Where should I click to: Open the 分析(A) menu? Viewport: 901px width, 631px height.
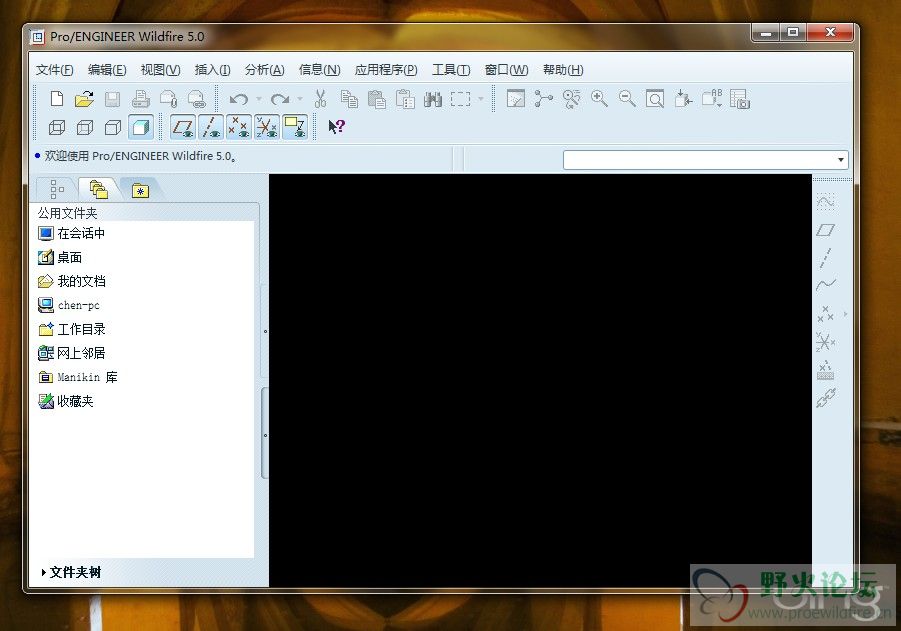264,70
